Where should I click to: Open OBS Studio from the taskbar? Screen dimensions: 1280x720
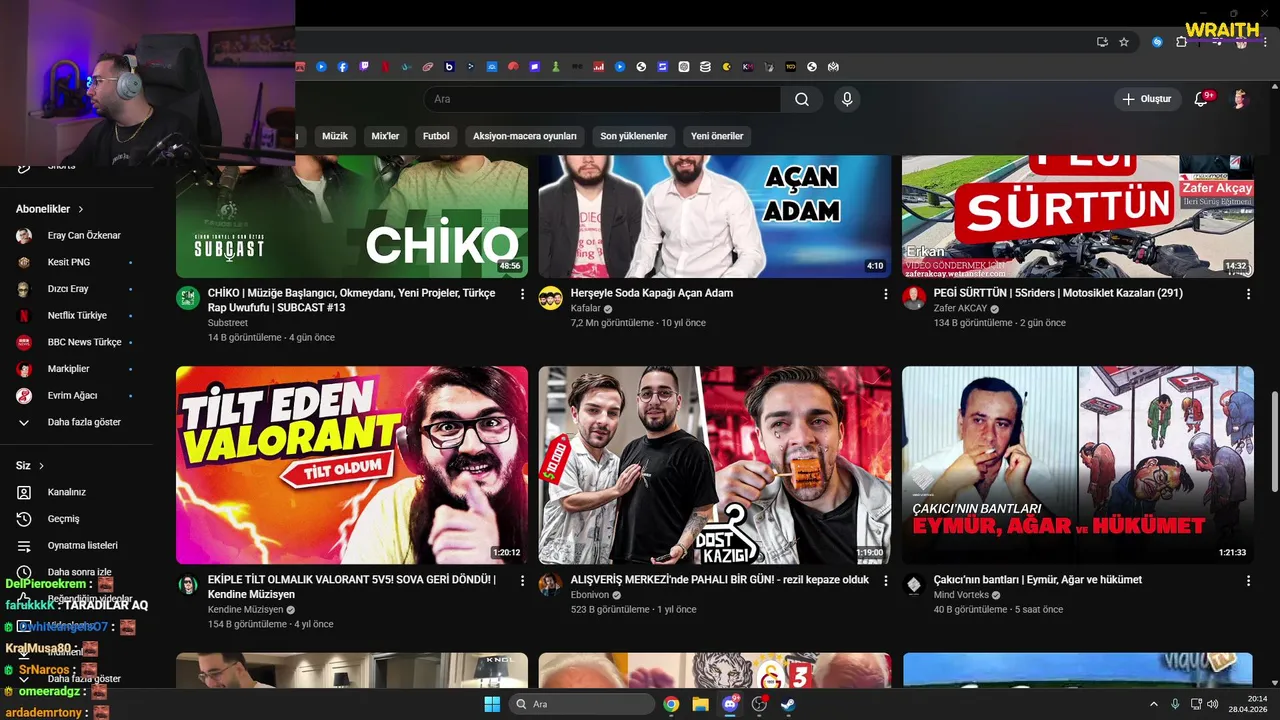coord(759,704)
